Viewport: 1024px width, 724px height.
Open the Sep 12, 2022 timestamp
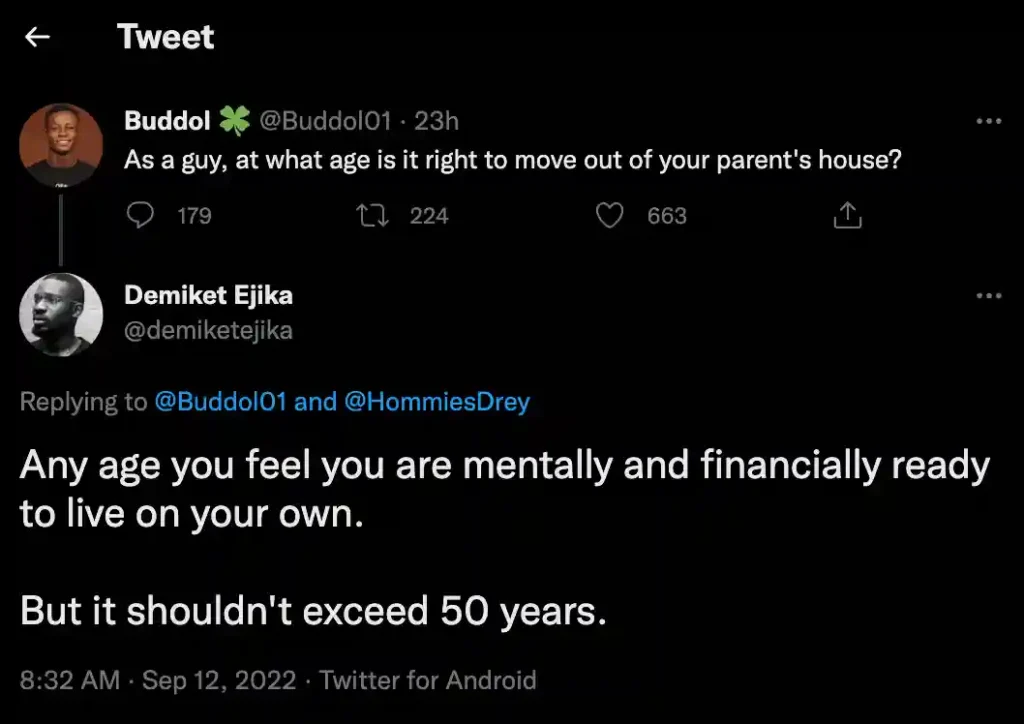point(219,681)
